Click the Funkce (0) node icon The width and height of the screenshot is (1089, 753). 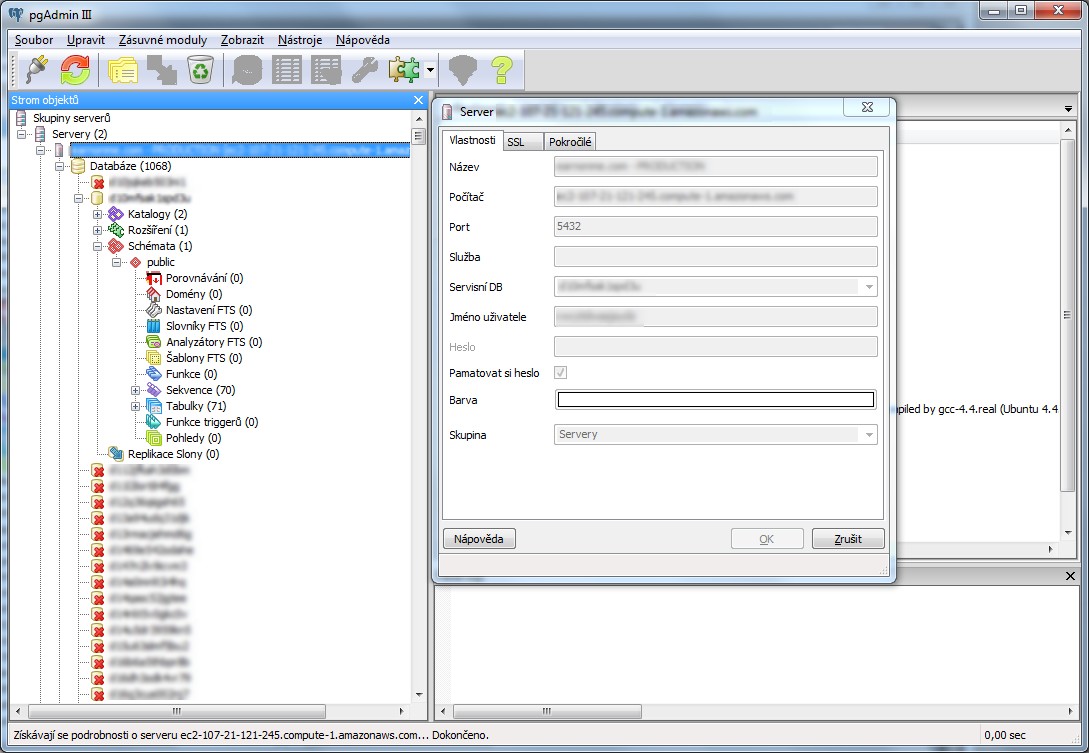(x=153, y=374)
